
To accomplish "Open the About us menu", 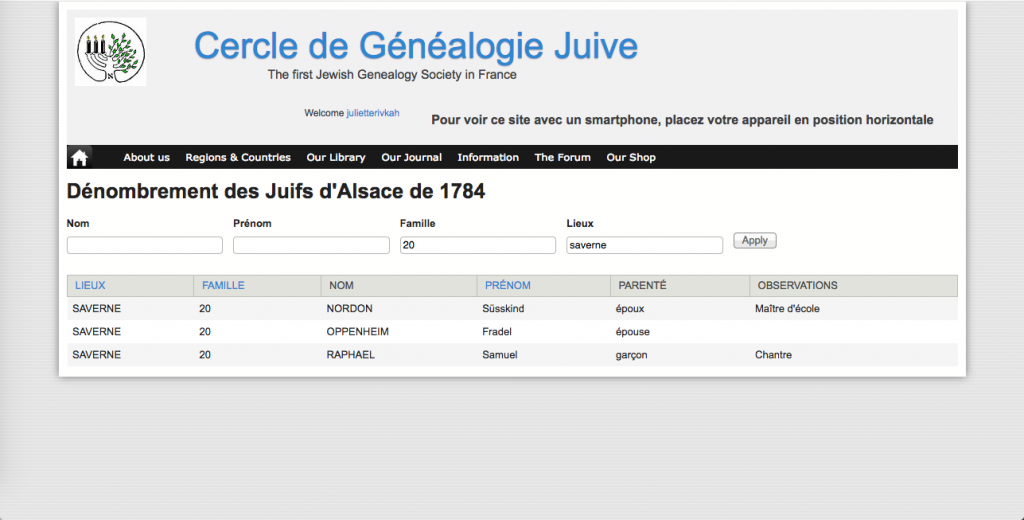I will point(146,157).
